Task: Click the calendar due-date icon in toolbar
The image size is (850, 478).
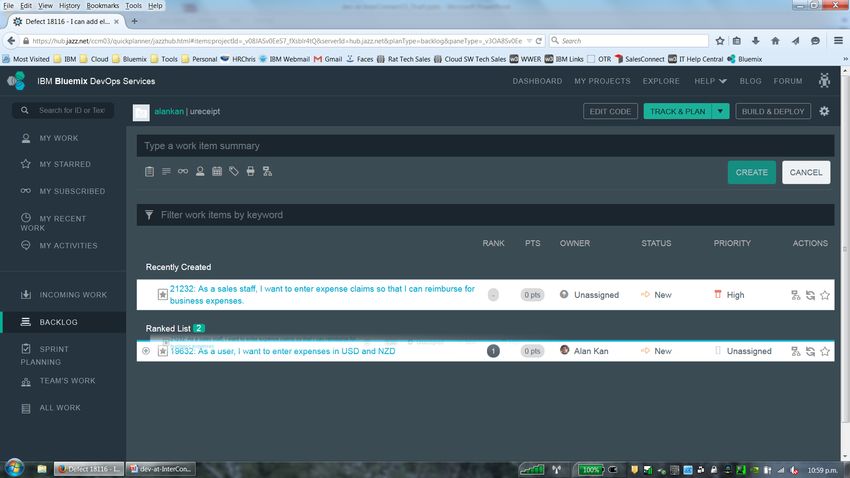Action: click(x=217, y=171)
